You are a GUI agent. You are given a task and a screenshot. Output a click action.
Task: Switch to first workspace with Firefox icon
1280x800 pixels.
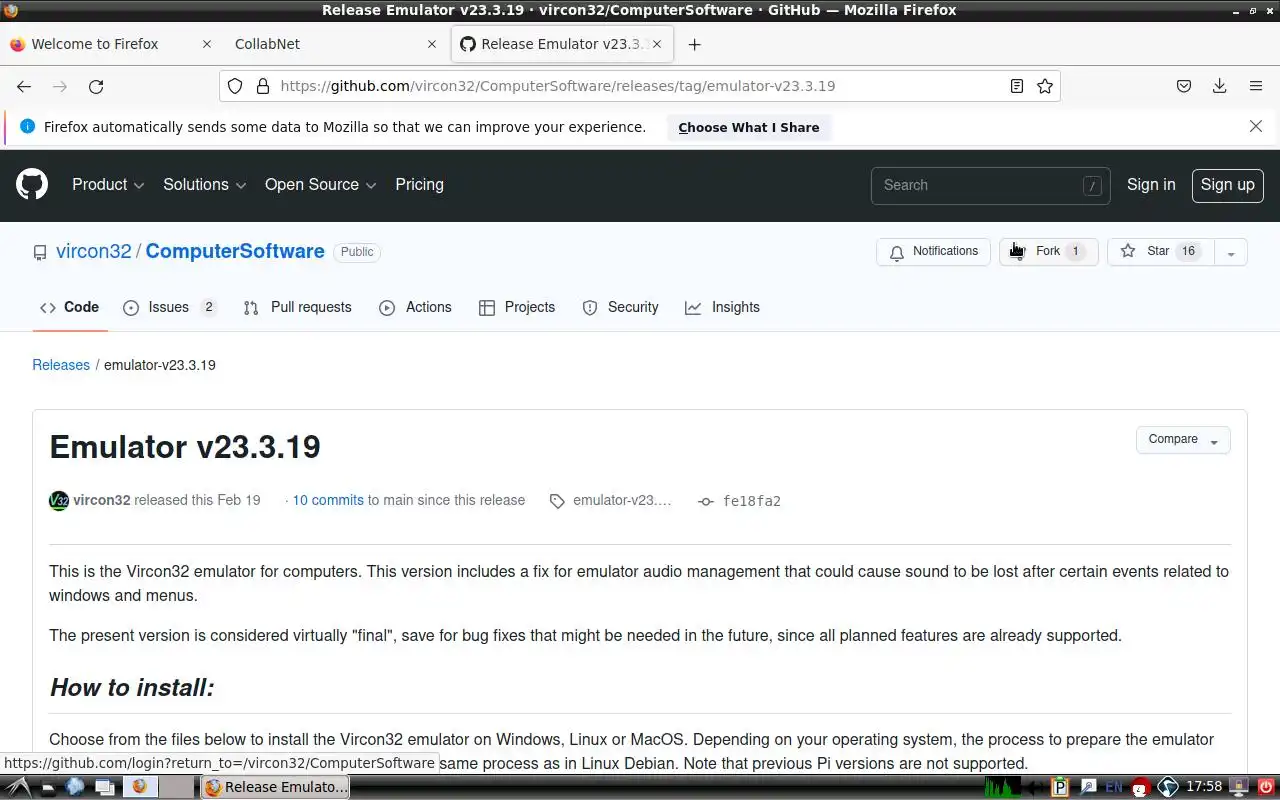pos(139,787)
